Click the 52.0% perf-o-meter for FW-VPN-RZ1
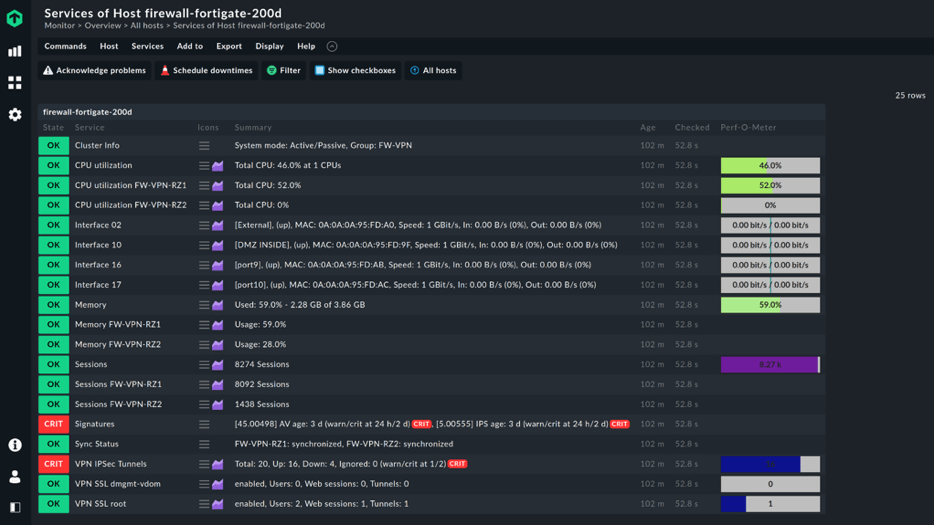The width and height of the screenshot is (934, 525). pyautogui.click(x=770, y=185)
